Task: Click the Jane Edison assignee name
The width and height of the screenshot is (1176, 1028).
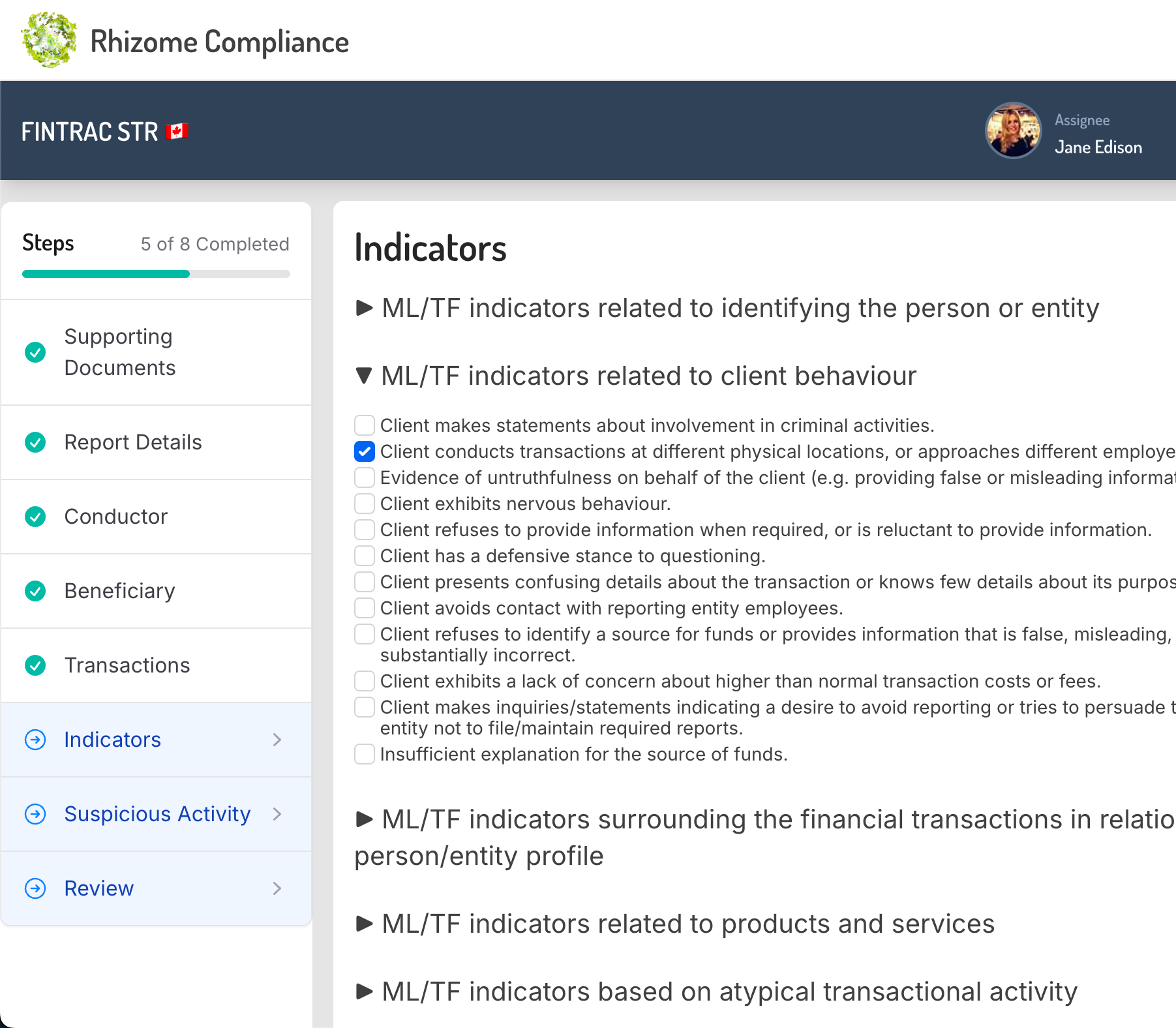Action: coord(1098,147)
